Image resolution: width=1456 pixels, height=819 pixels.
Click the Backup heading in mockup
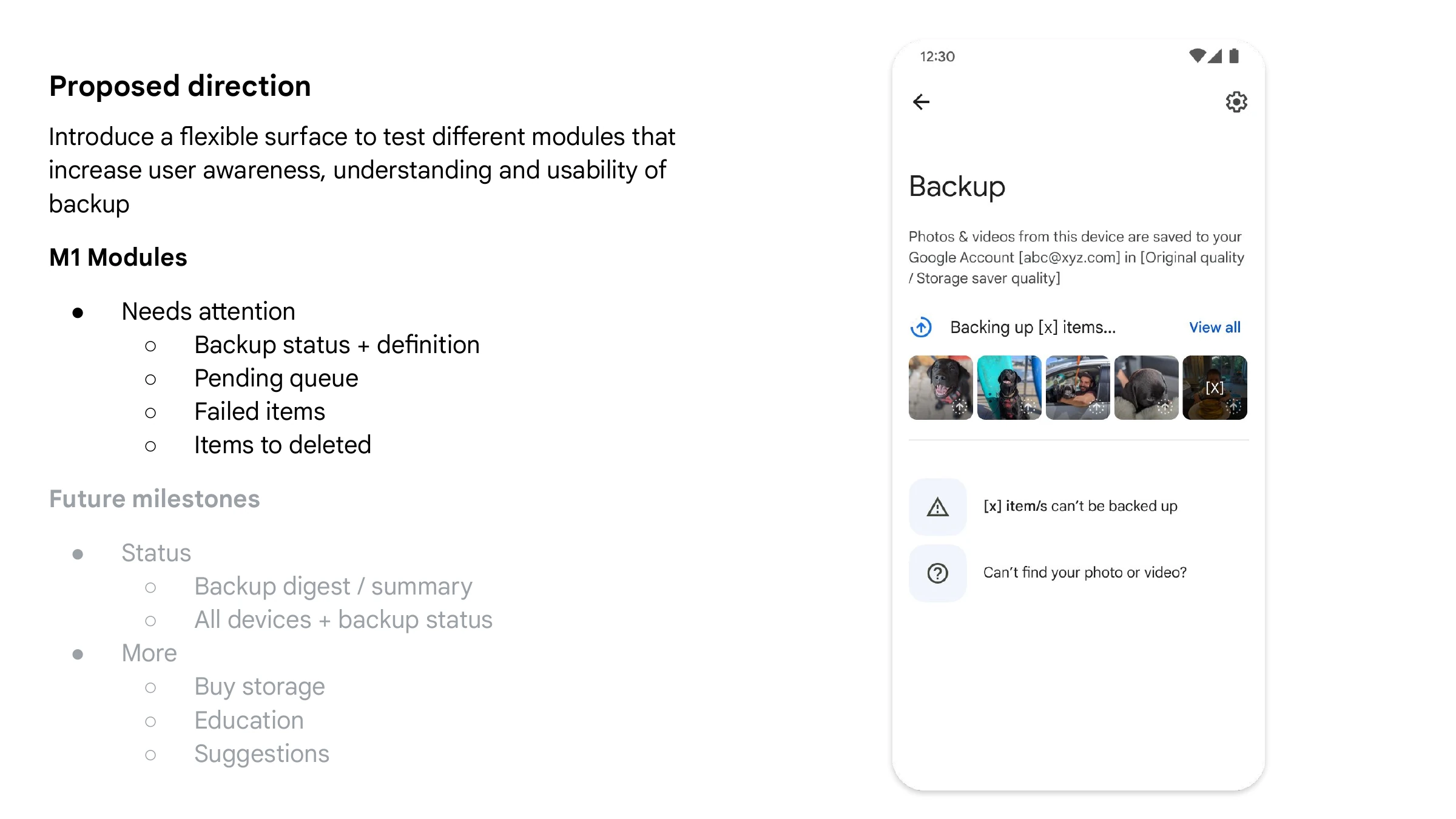tap(957, 186)
